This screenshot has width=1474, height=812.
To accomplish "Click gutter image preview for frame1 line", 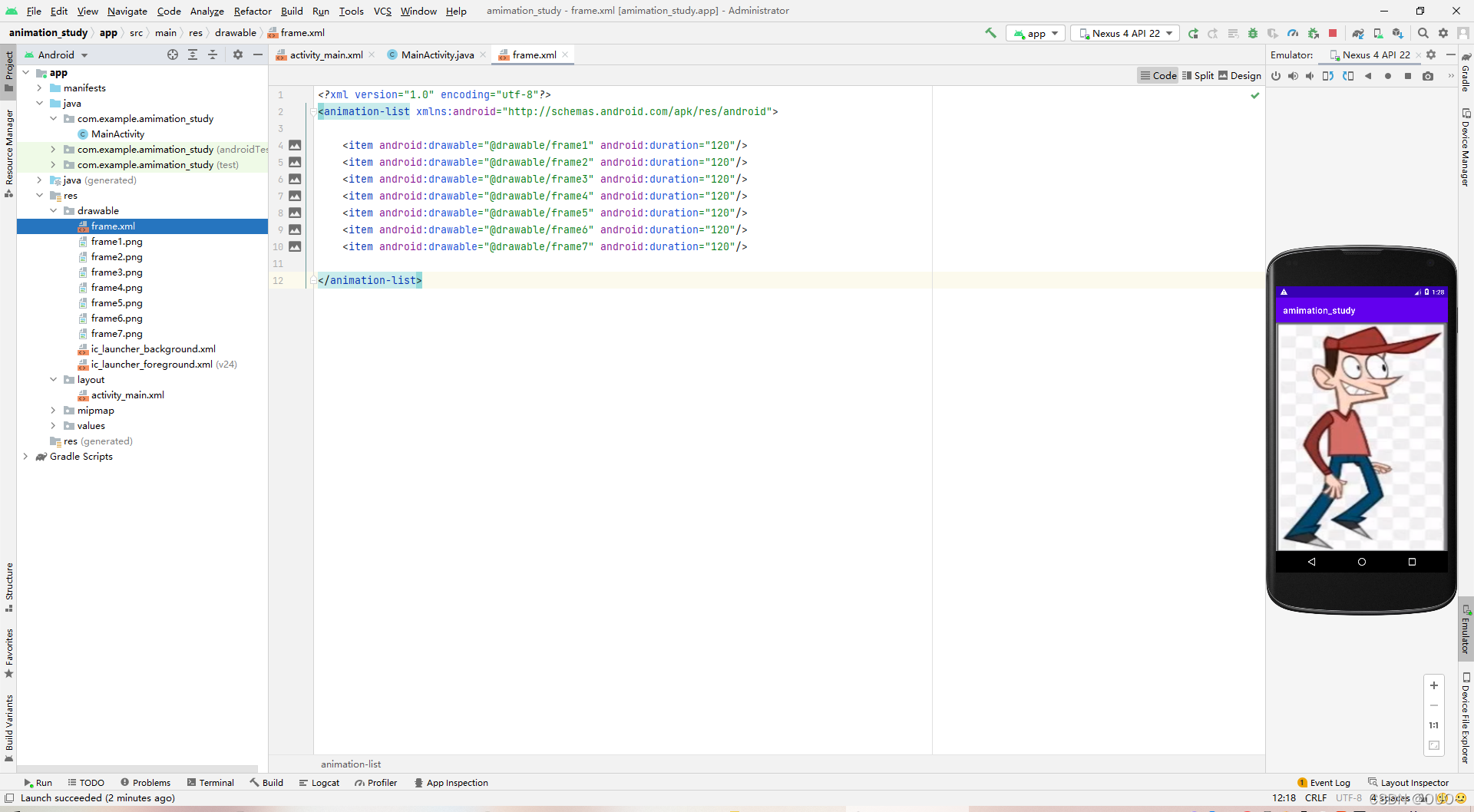I will 295,145.
